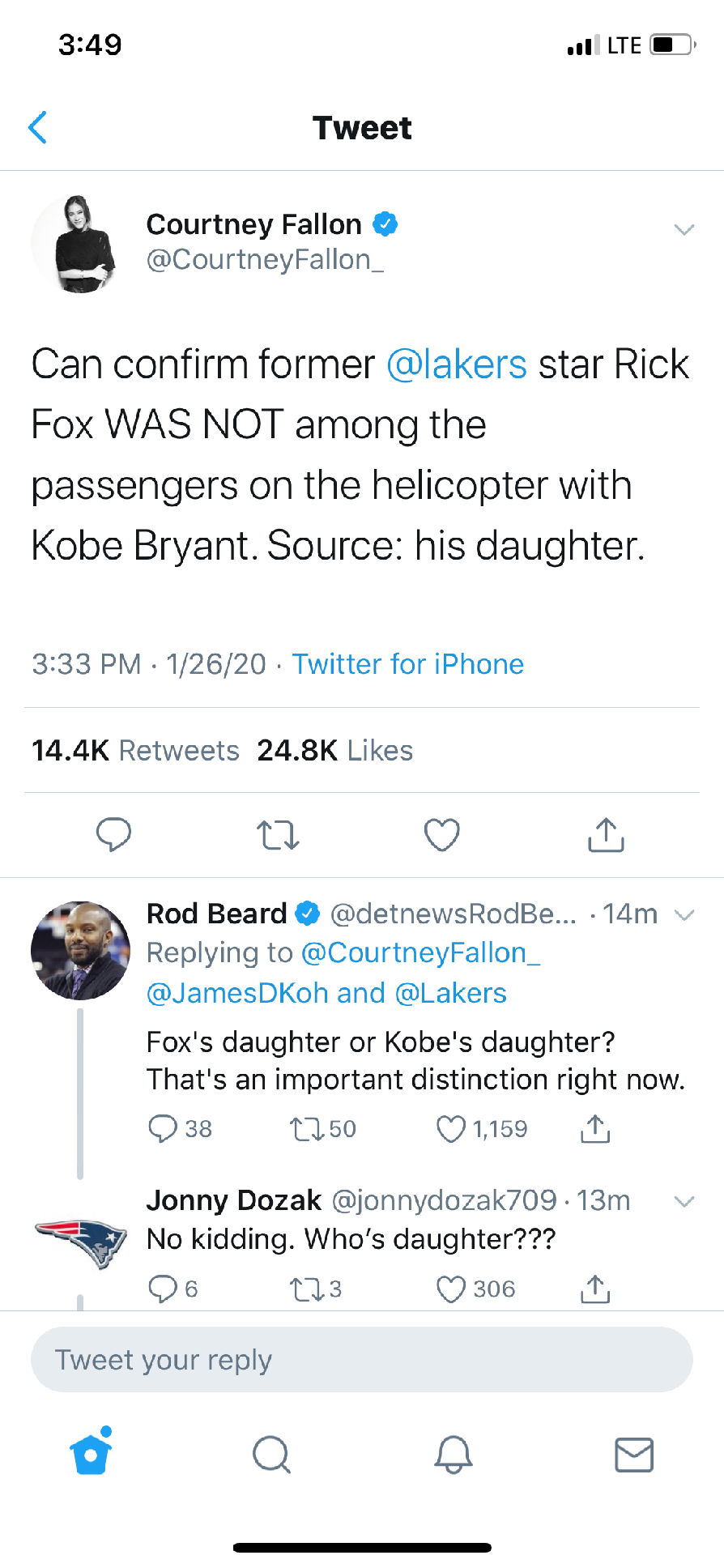Like Rod Beard's reply

[451, 1128]
